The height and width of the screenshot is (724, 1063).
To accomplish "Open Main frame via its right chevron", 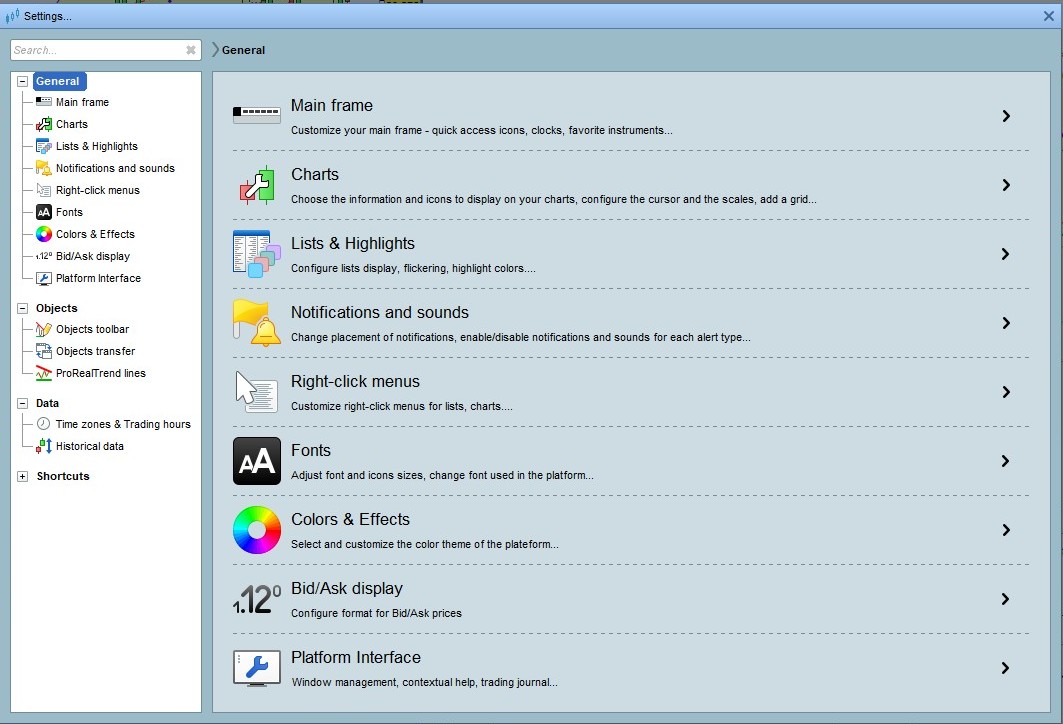I will coord(1006,116).
